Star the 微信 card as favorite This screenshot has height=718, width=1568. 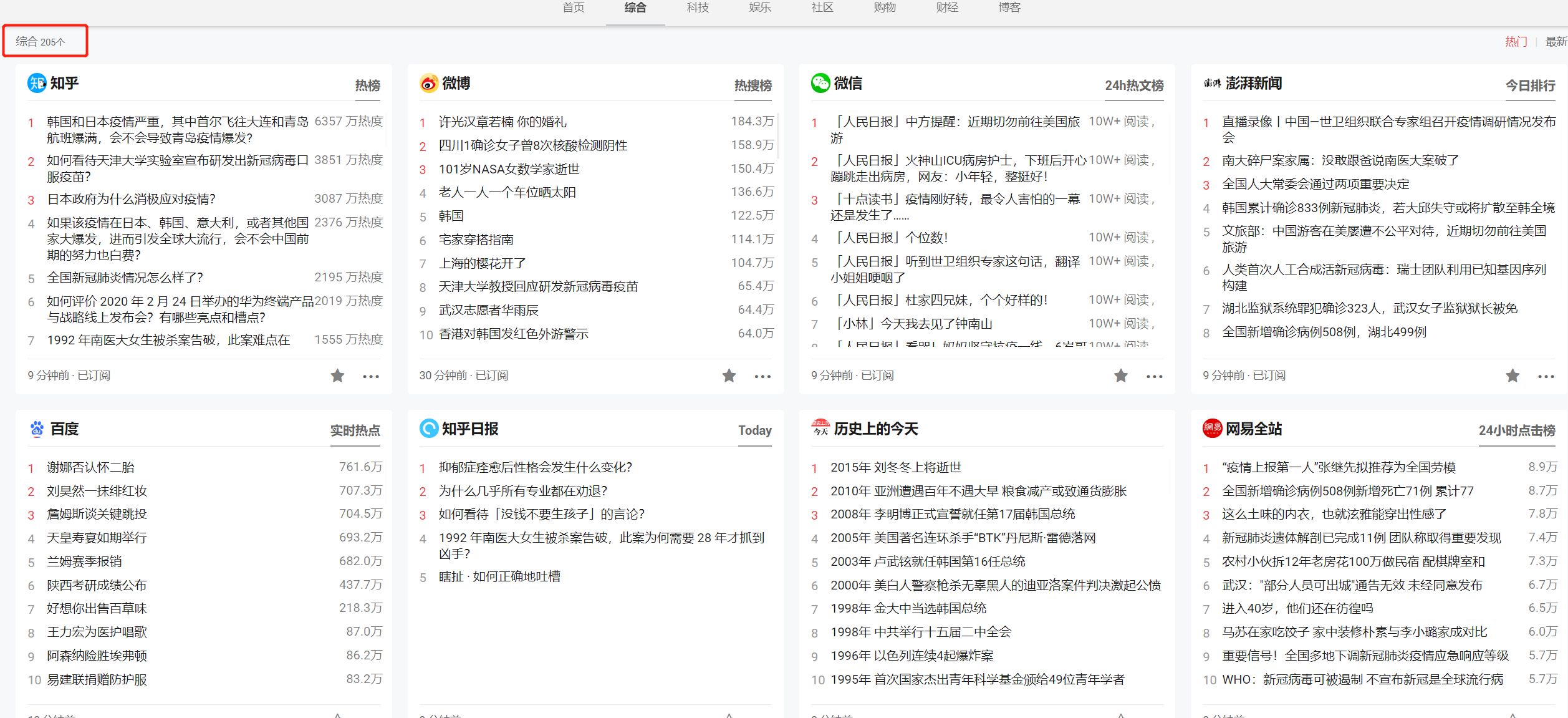click(1121, 376)
